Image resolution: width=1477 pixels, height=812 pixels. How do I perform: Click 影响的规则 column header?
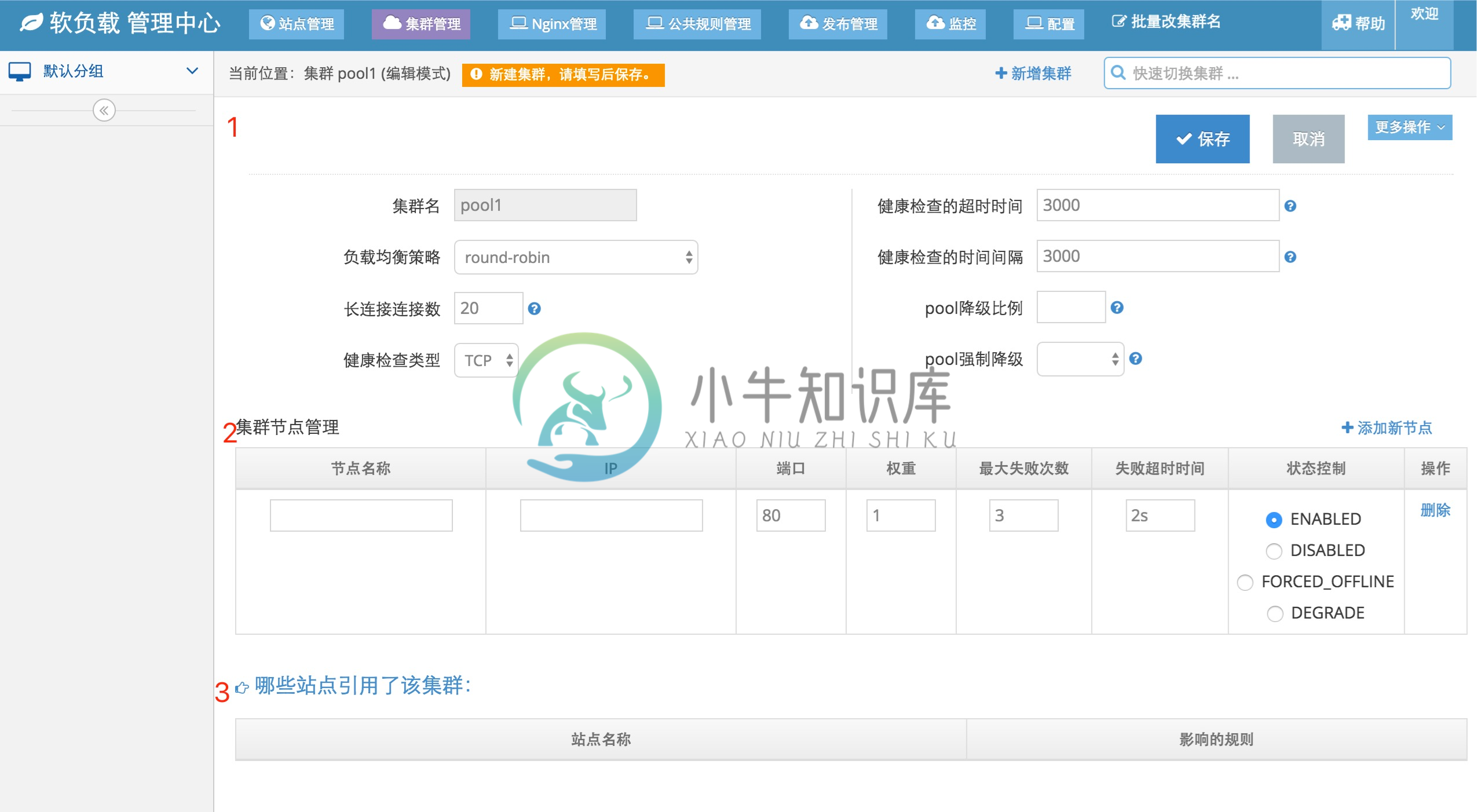pyautogui.click(x=1216, y=740)
